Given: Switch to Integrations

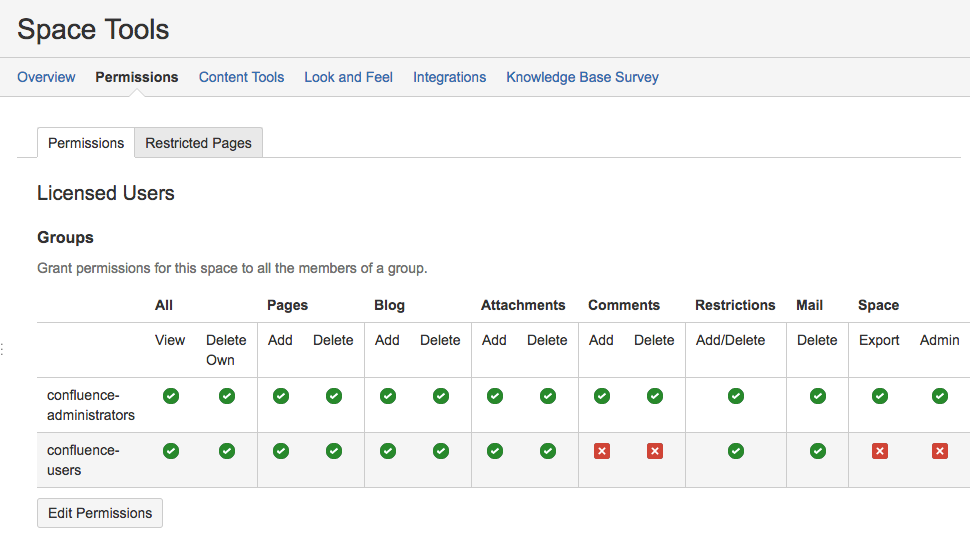Looking at the screenshot, I should pos(450,77).
